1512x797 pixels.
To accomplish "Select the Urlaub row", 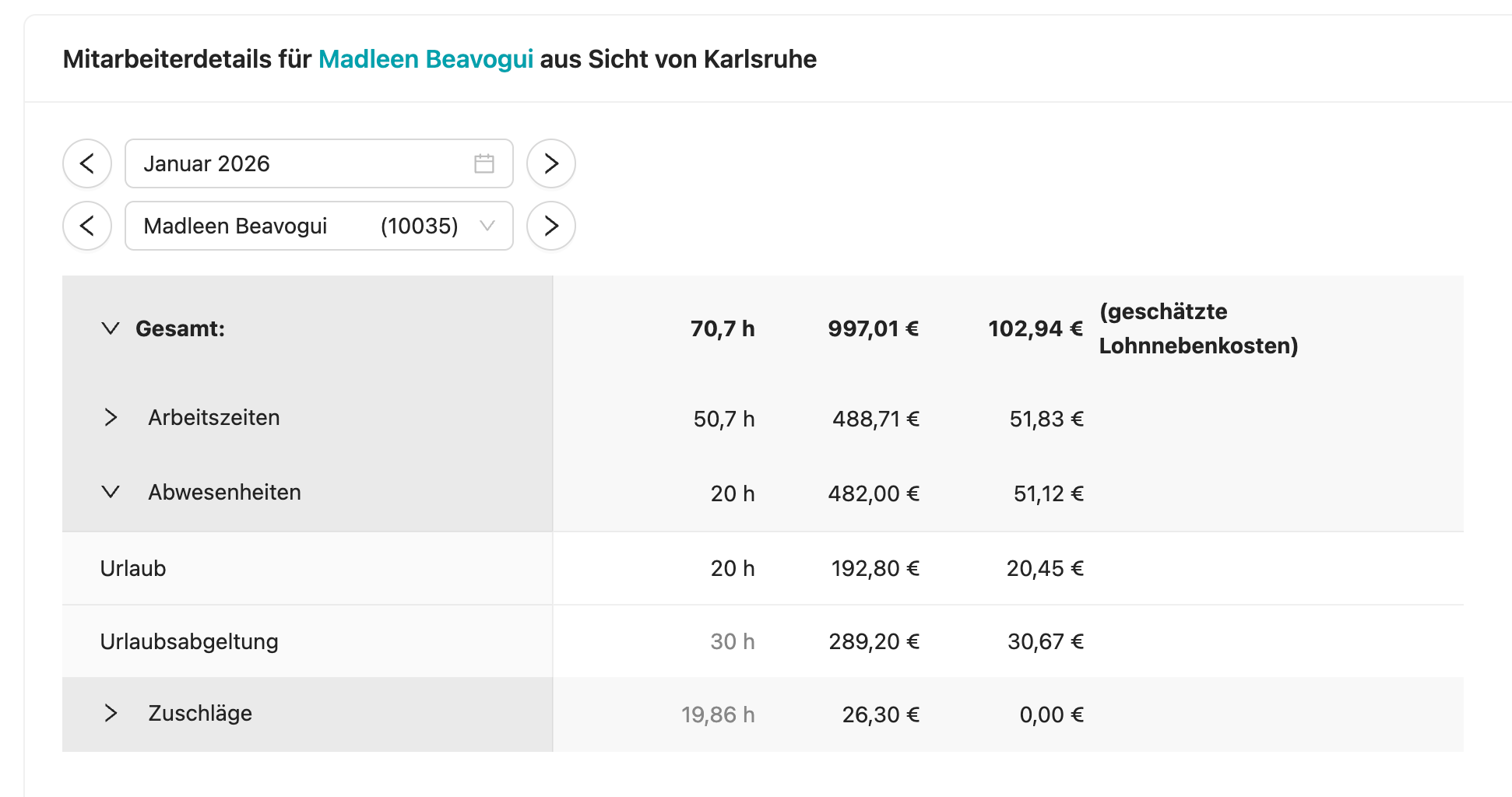I will (763, 568).
